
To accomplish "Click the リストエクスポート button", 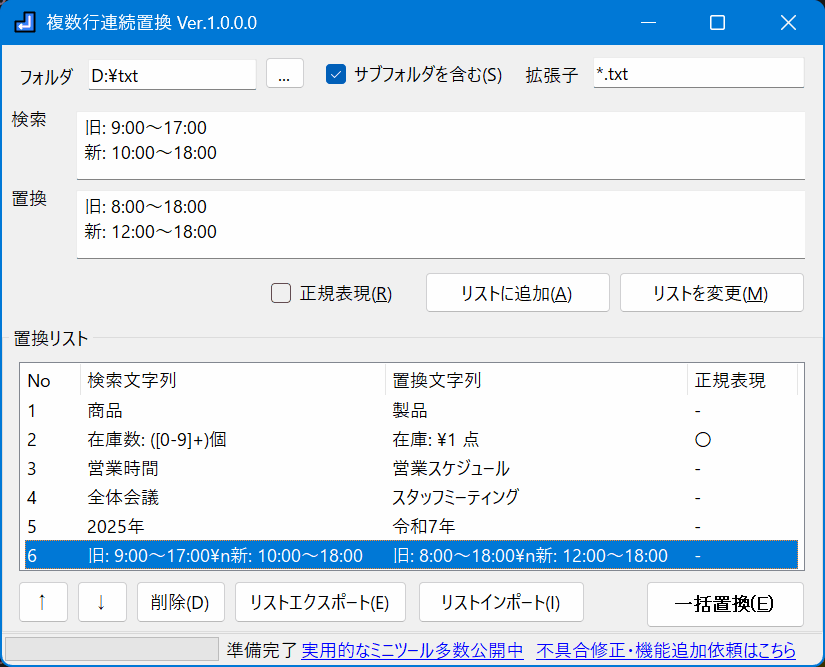I will 319,603.
